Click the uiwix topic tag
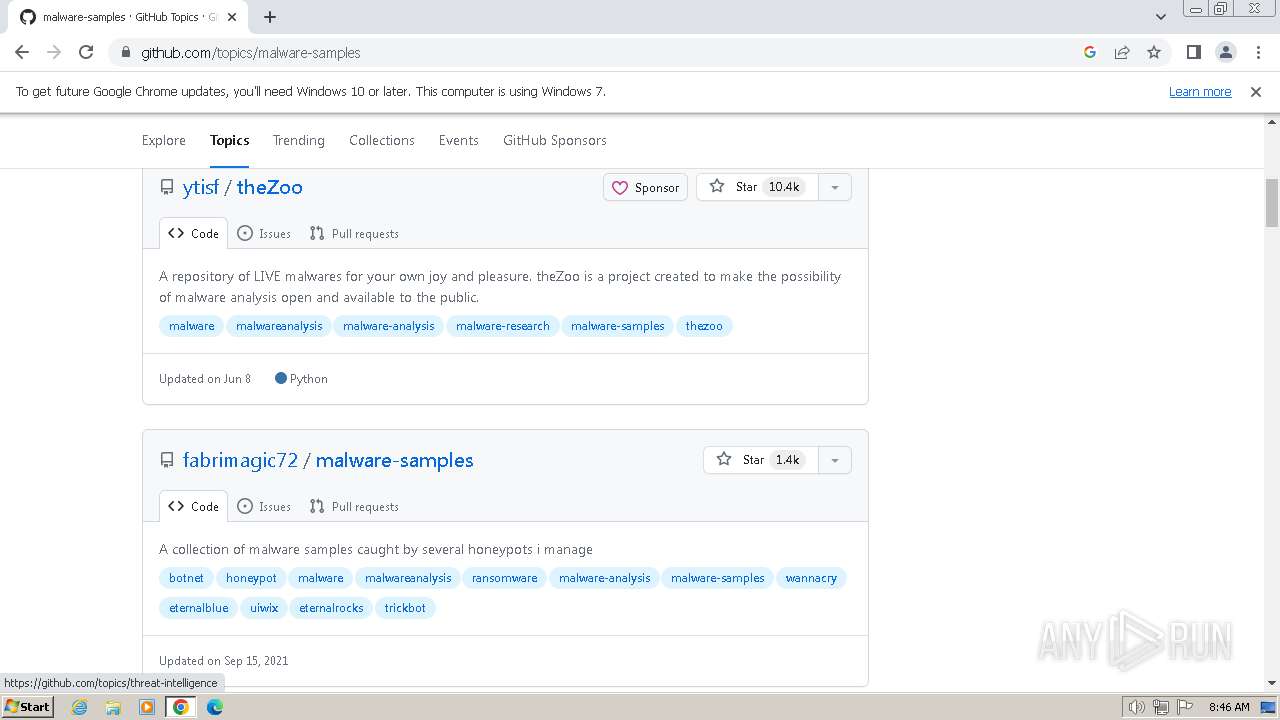 (264, 608)
